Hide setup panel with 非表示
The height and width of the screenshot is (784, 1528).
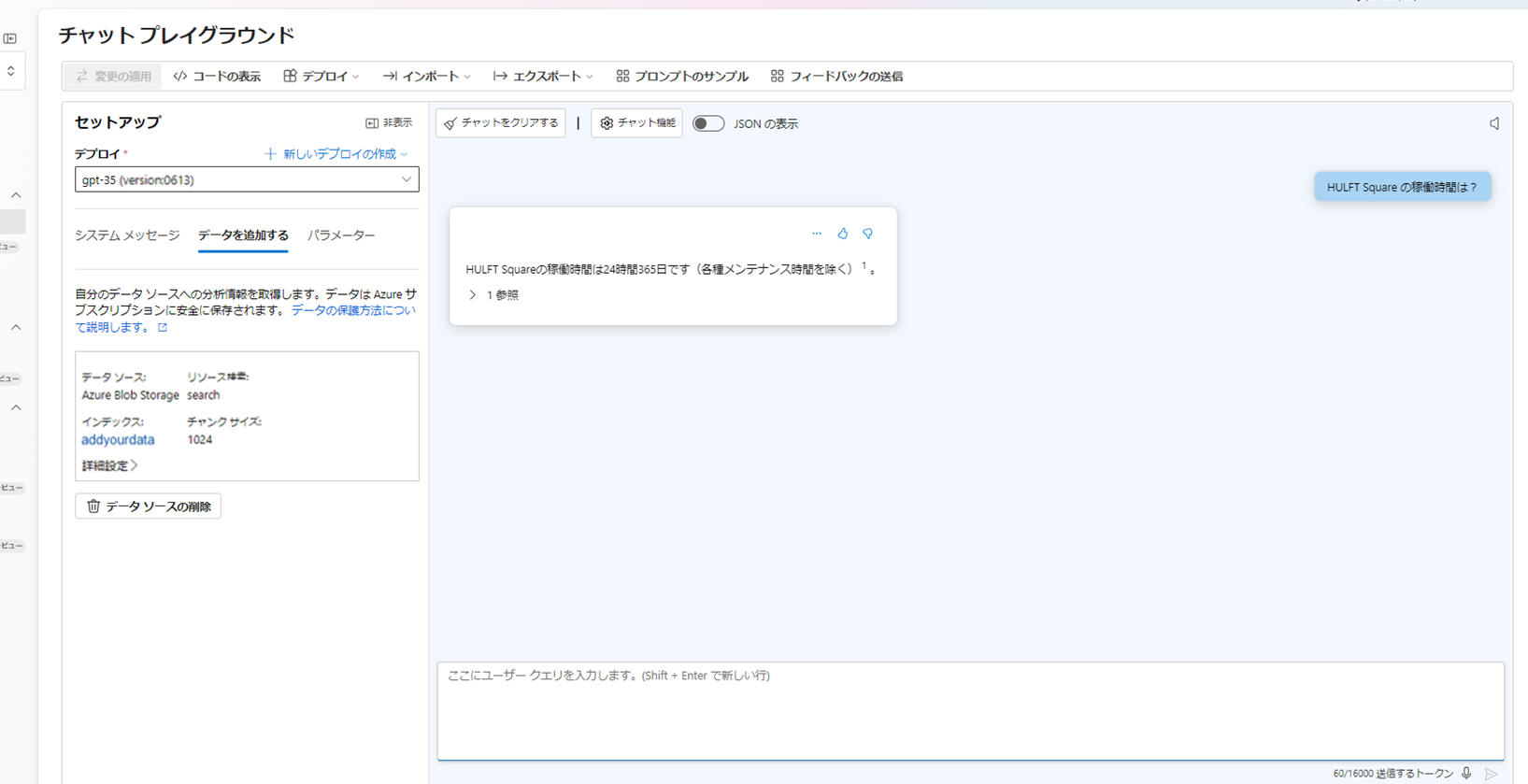[x=389, y=122]
